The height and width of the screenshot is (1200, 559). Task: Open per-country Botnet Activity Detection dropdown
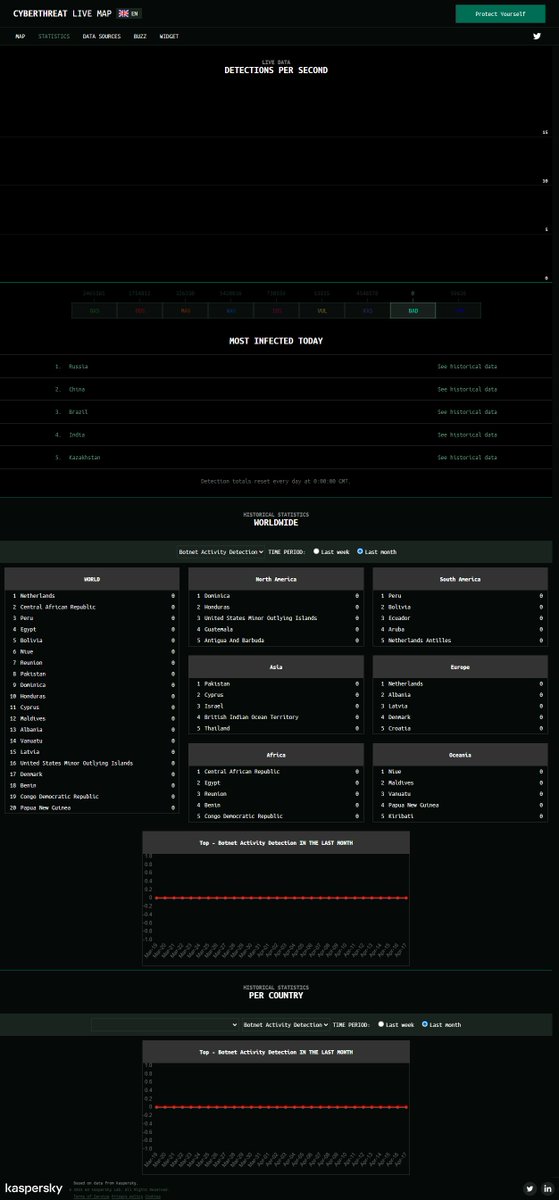point(285,1024)
